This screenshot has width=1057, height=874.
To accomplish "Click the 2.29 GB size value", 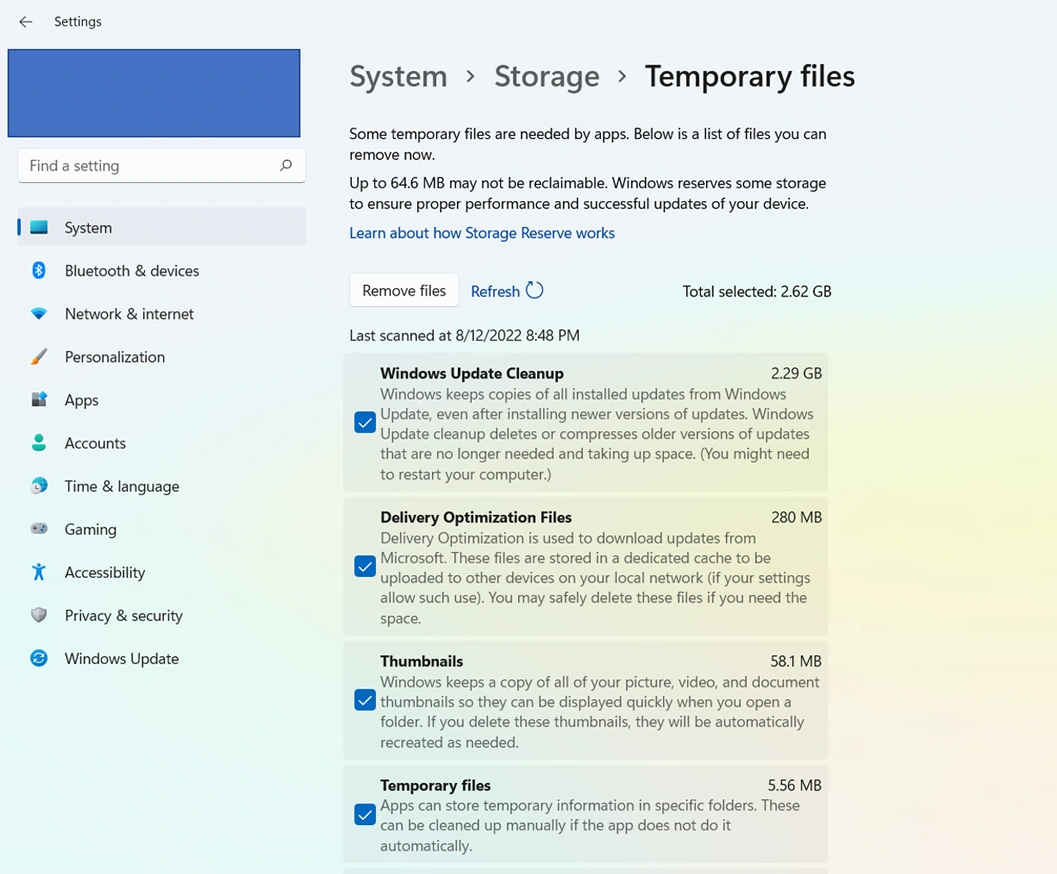I will coord(796,373).
